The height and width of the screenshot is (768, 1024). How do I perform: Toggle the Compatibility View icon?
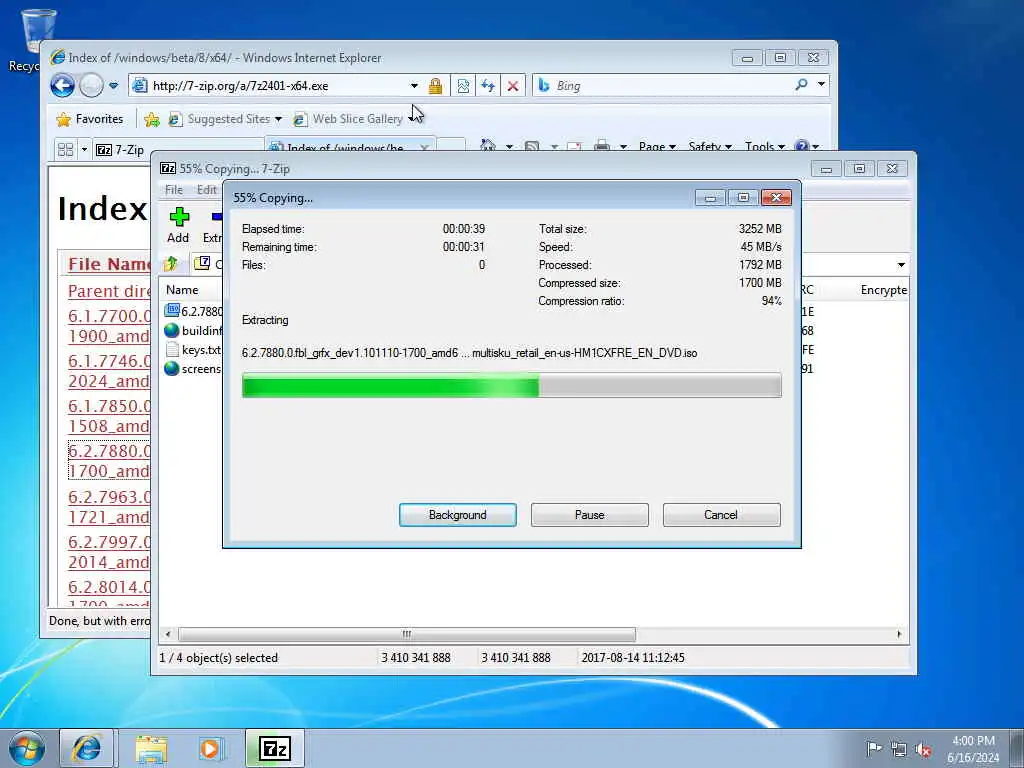[463, 86]
